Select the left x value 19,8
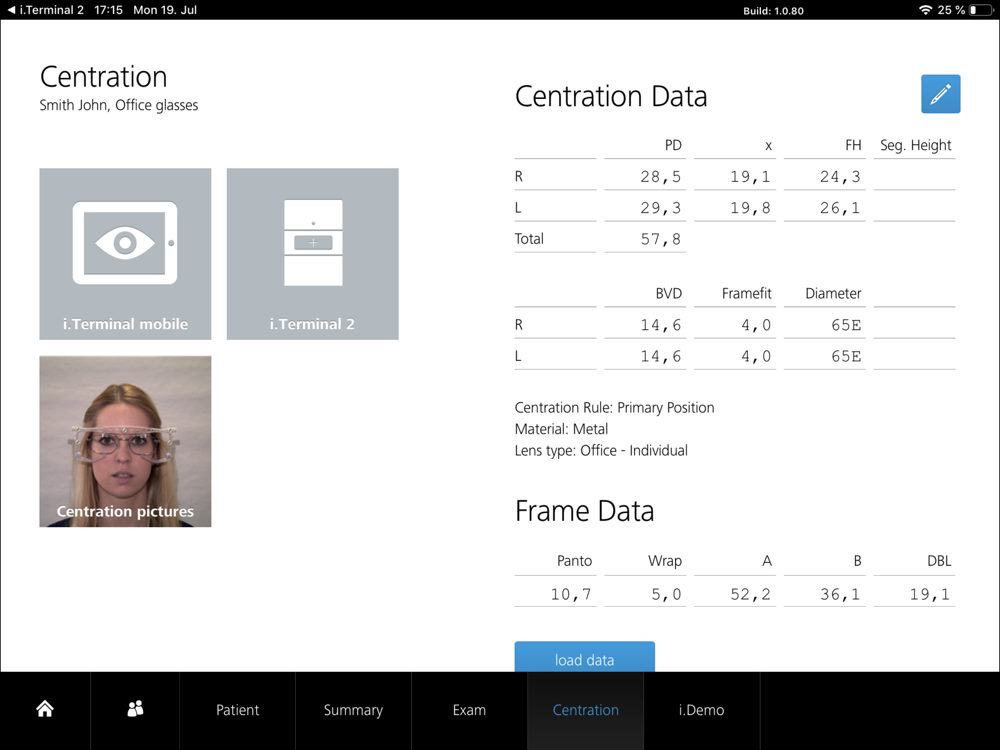Image resolution: width=1000 pixels, height=750 pixels. coord(751,208)
